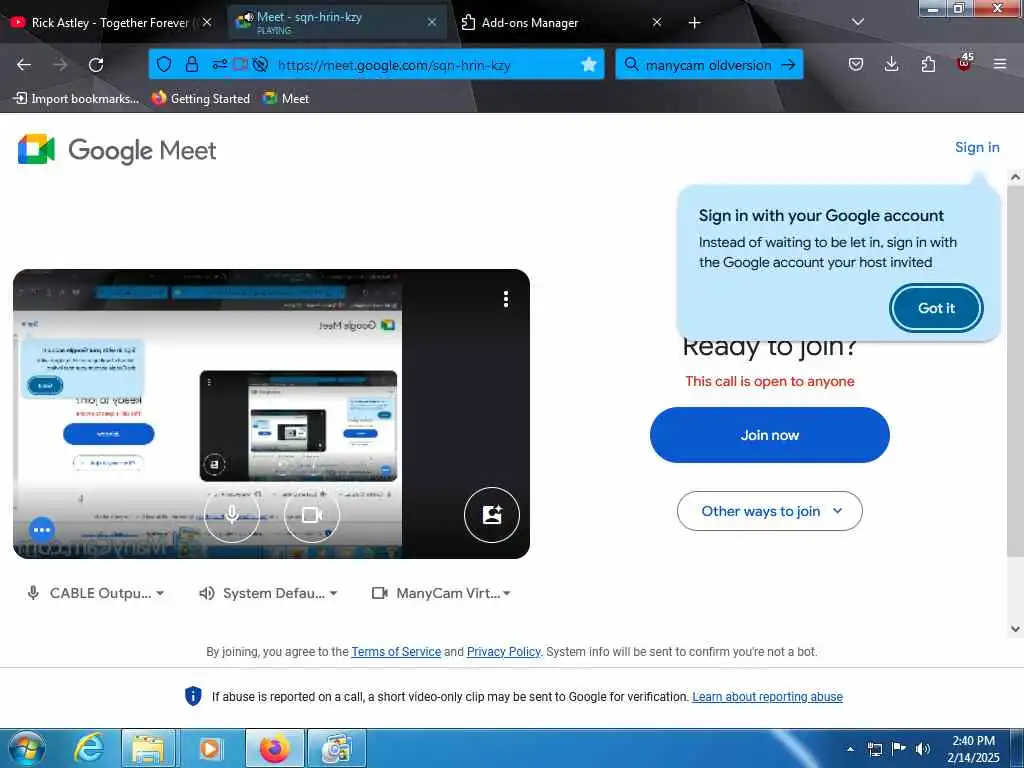Screen dimensions: 1024x768
Task: Open the System Default speaker dropdown
Action: point(268,593)
